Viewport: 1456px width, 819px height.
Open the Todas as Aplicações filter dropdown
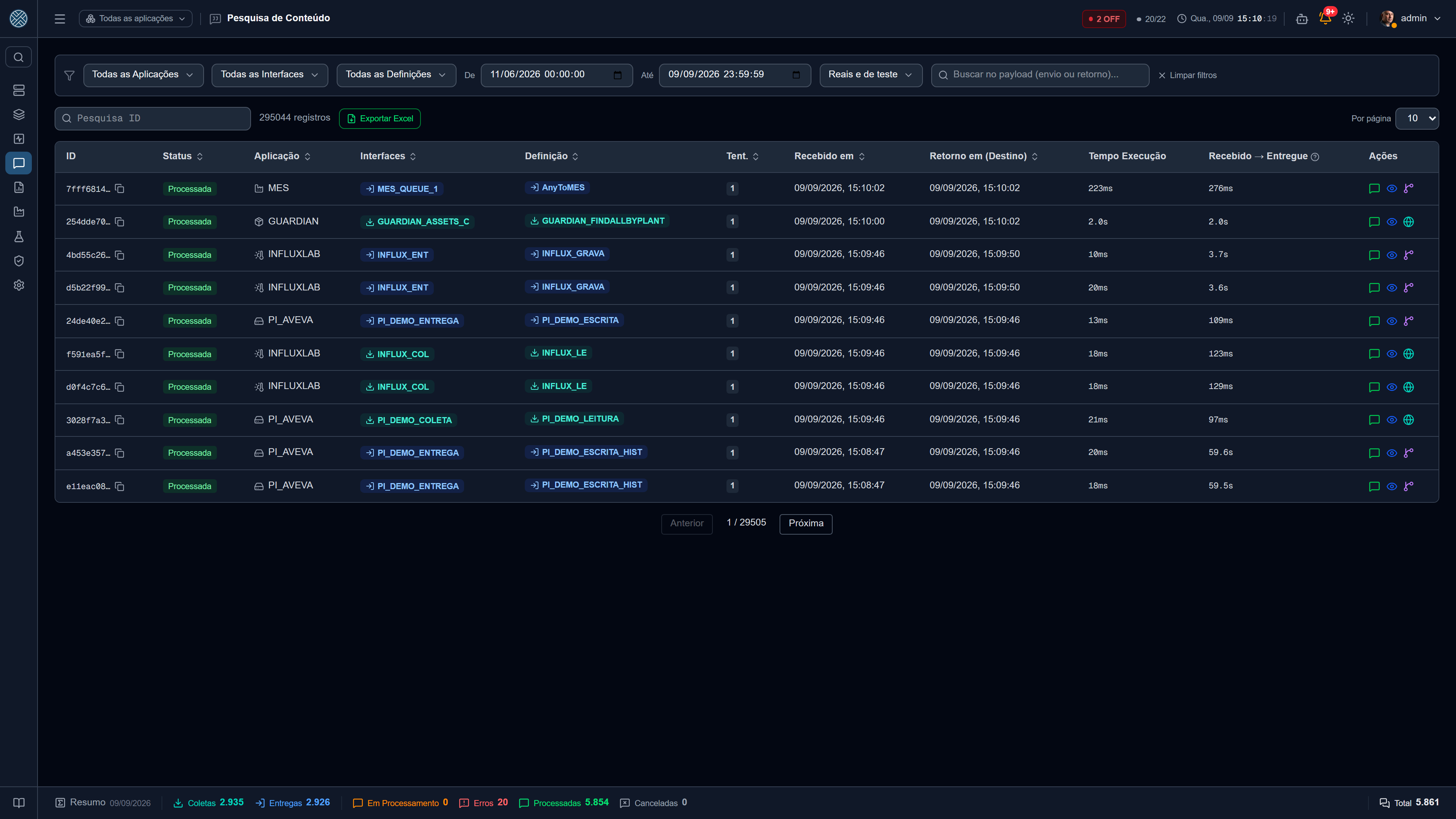coord(144,75)
